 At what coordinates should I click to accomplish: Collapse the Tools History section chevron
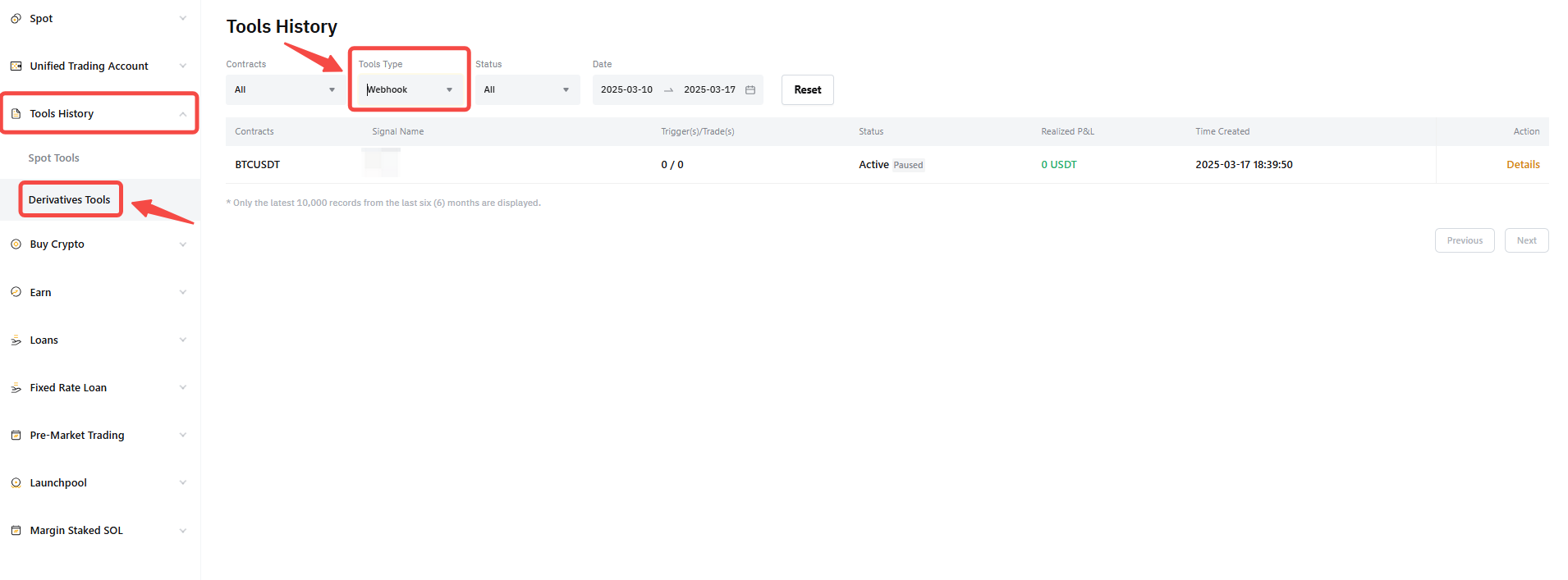point(183,114)
